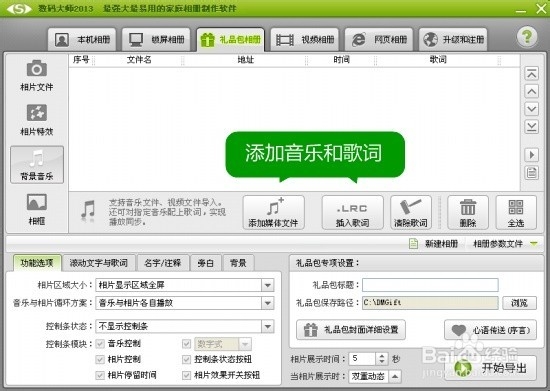This screenshot has height=391, width=550.
Task: Move item to top of list
Action: pyautogui.click(x=531, y=74)
